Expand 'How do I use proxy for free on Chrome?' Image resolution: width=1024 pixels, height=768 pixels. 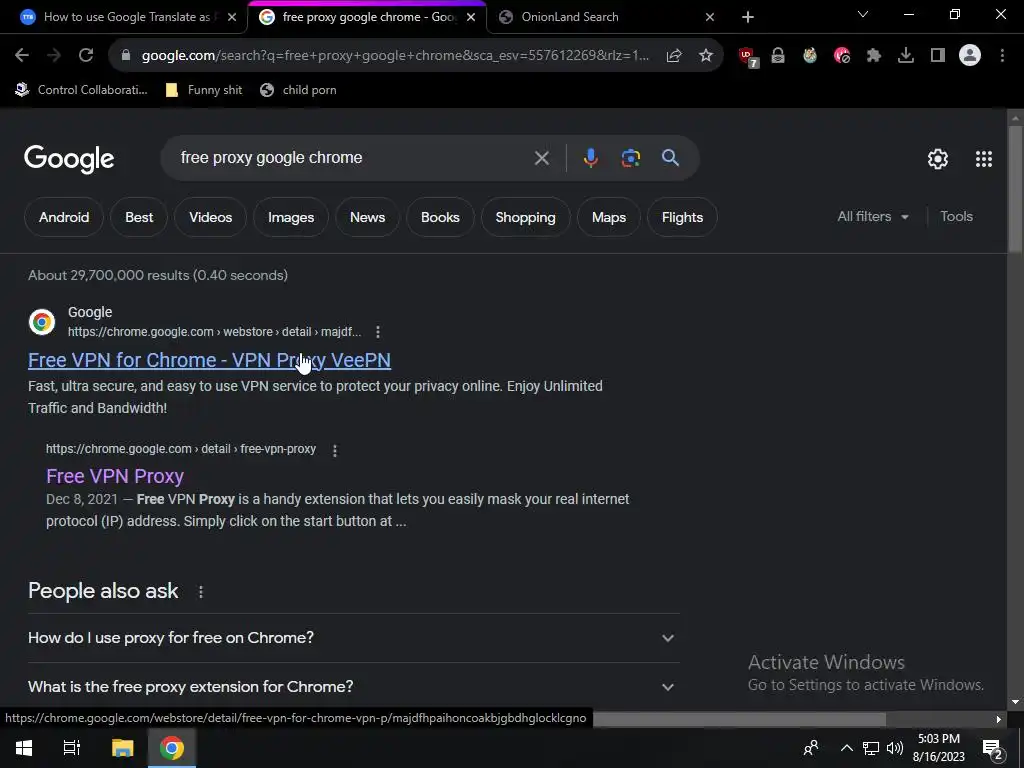coord(353,638)
